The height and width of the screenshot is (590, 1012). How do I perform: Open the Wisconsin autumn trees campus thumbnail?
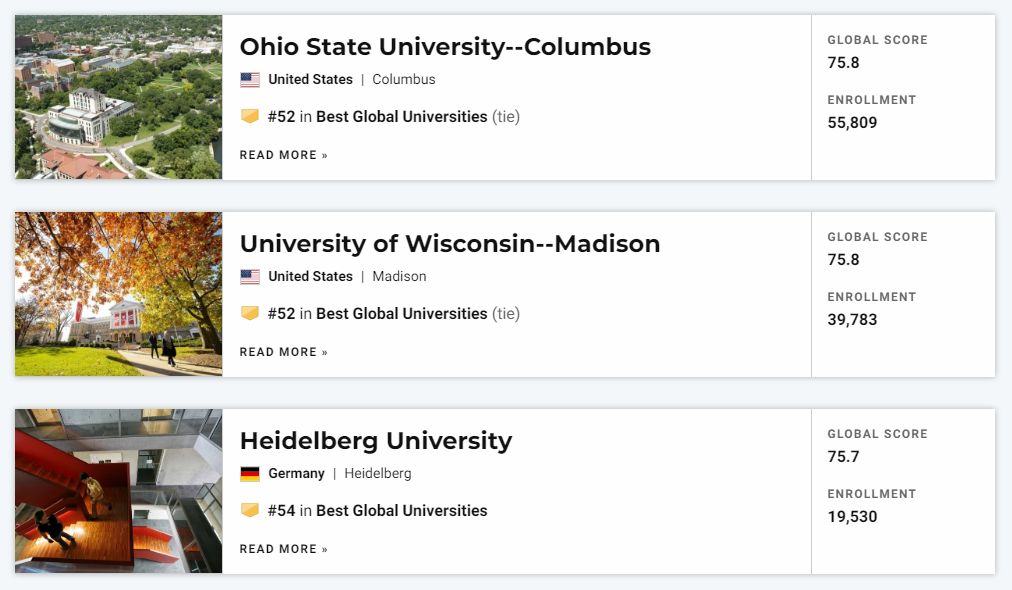pyautogui.click(x=119, y=294)
